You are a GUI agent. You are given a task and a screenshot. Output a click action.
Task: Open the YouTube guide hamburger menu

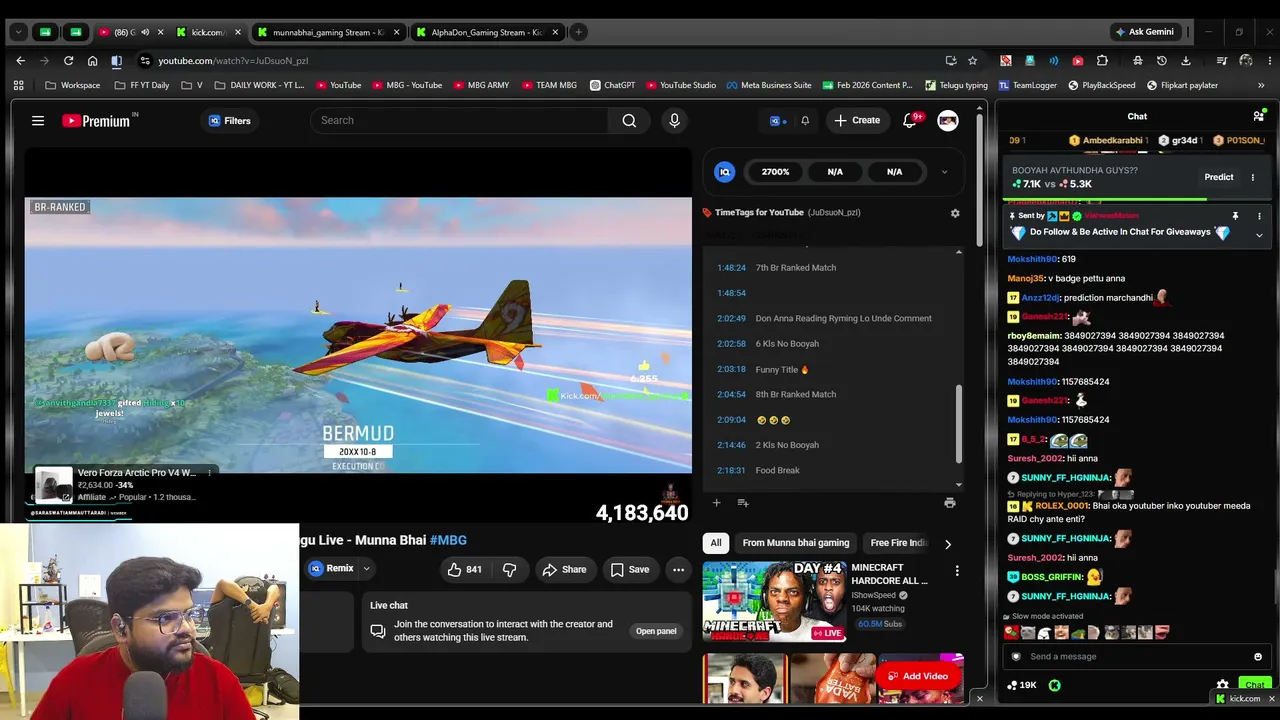[x=38, y=121]
